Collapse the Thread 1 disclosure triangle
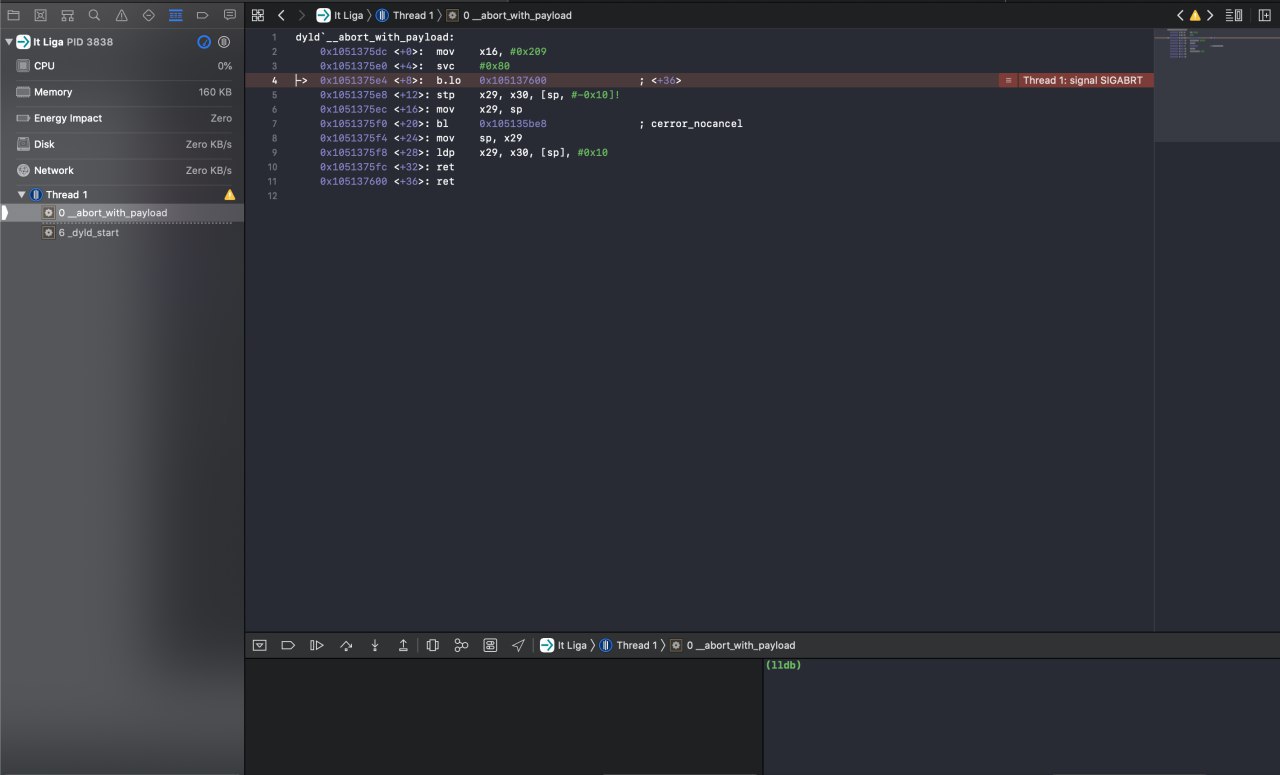 click(22, 195)
